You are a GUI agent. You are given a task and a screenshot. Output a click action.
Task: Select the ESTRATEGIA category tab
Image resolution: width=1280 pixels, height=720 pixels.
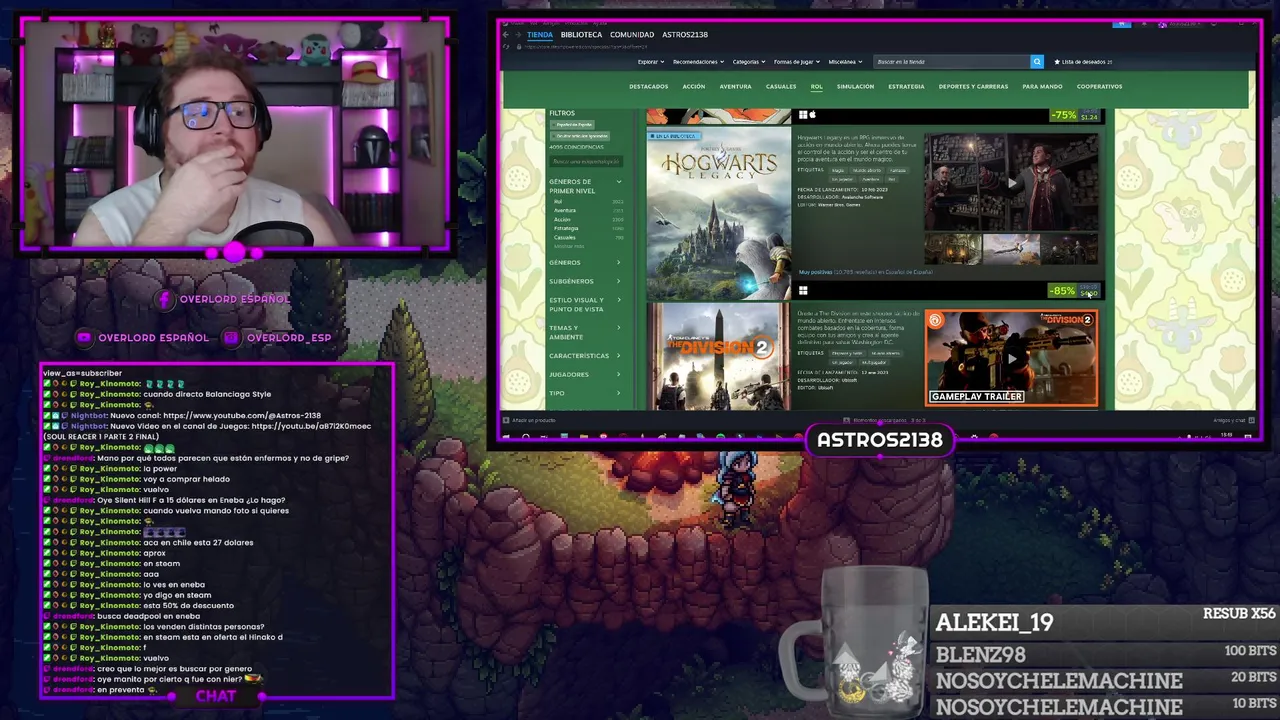(x=906, y=86)
